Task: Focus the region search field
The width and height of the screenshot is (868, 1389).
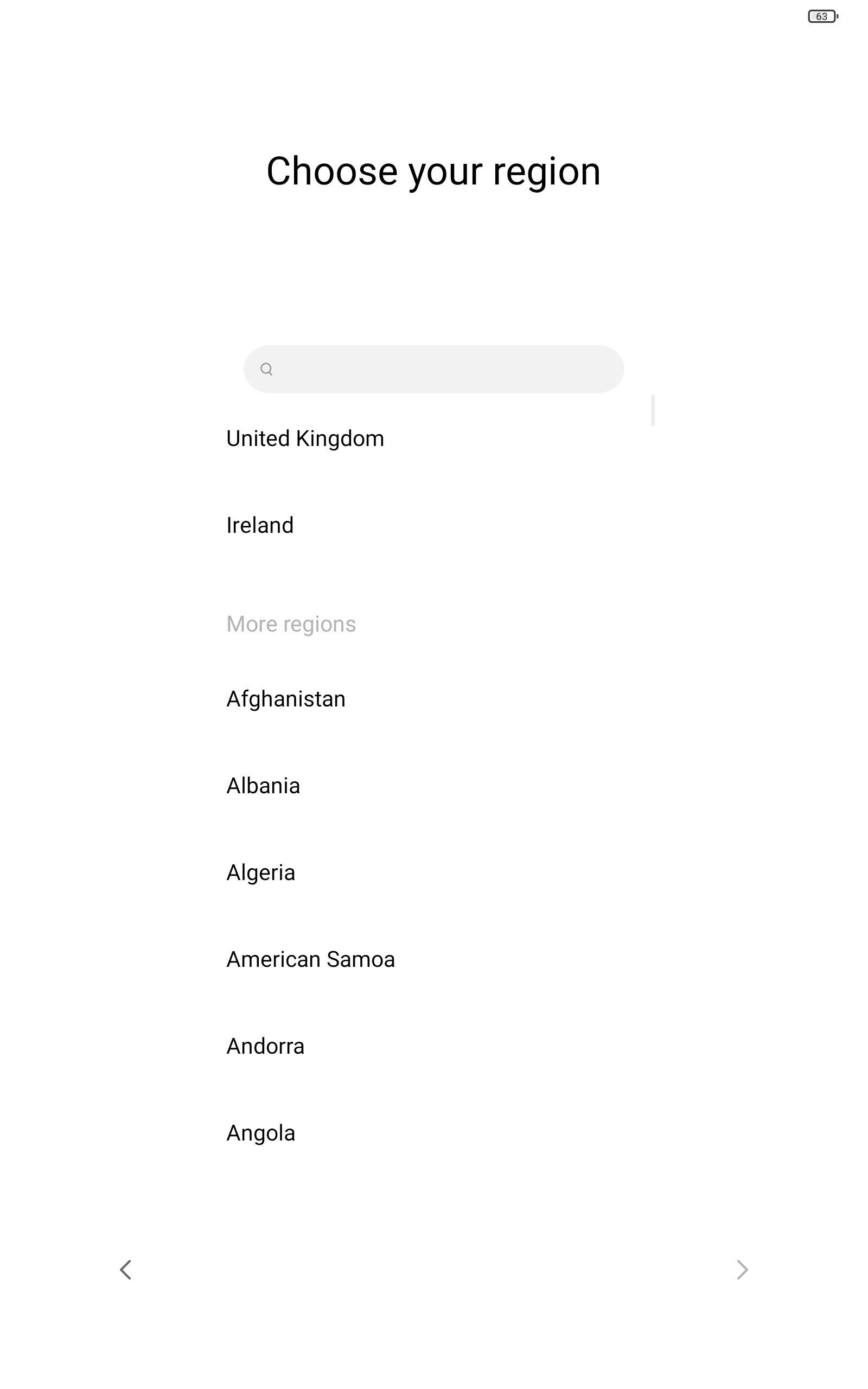Action: tap(442, 369)
